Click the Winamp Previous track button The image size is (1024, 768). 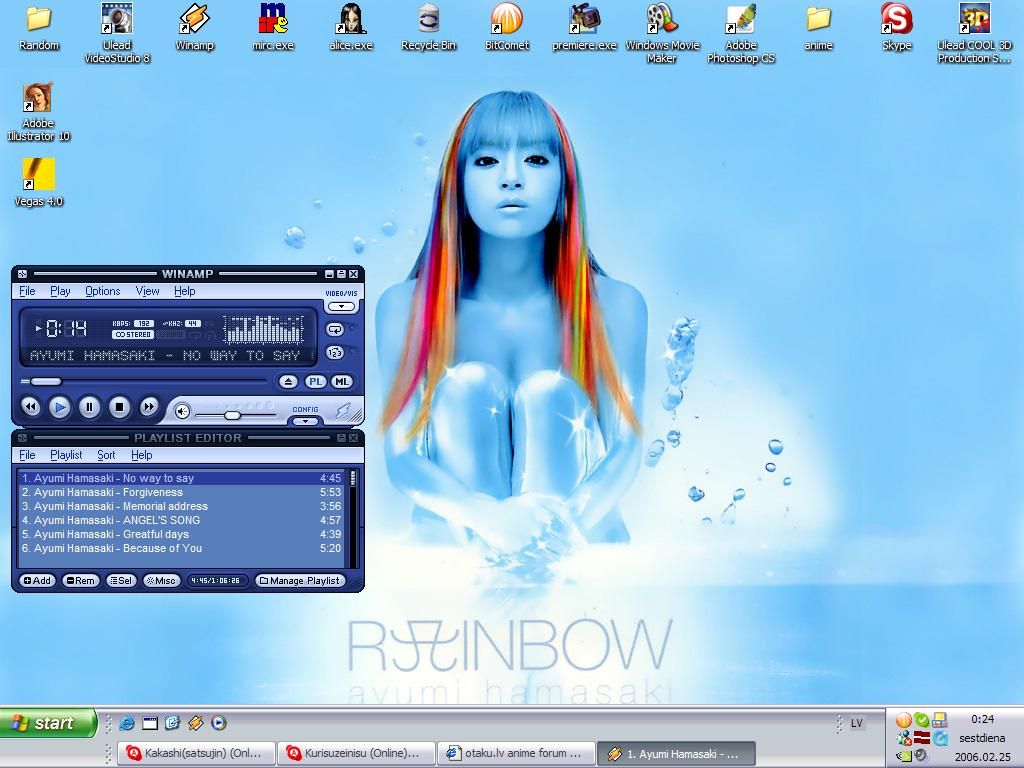point(30,408)
